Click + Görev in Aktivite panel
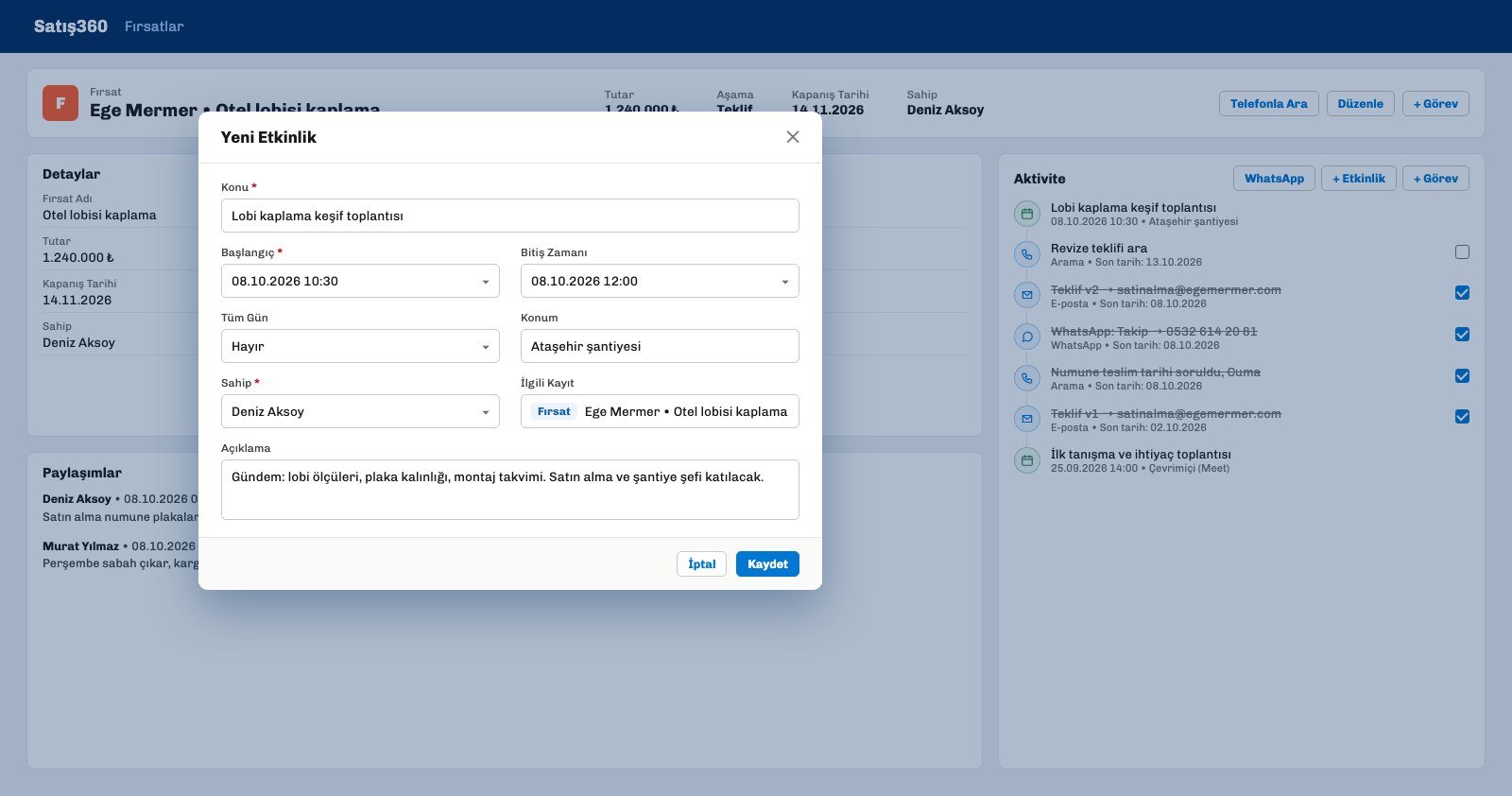1512x796 pixels. [1435, 179]
